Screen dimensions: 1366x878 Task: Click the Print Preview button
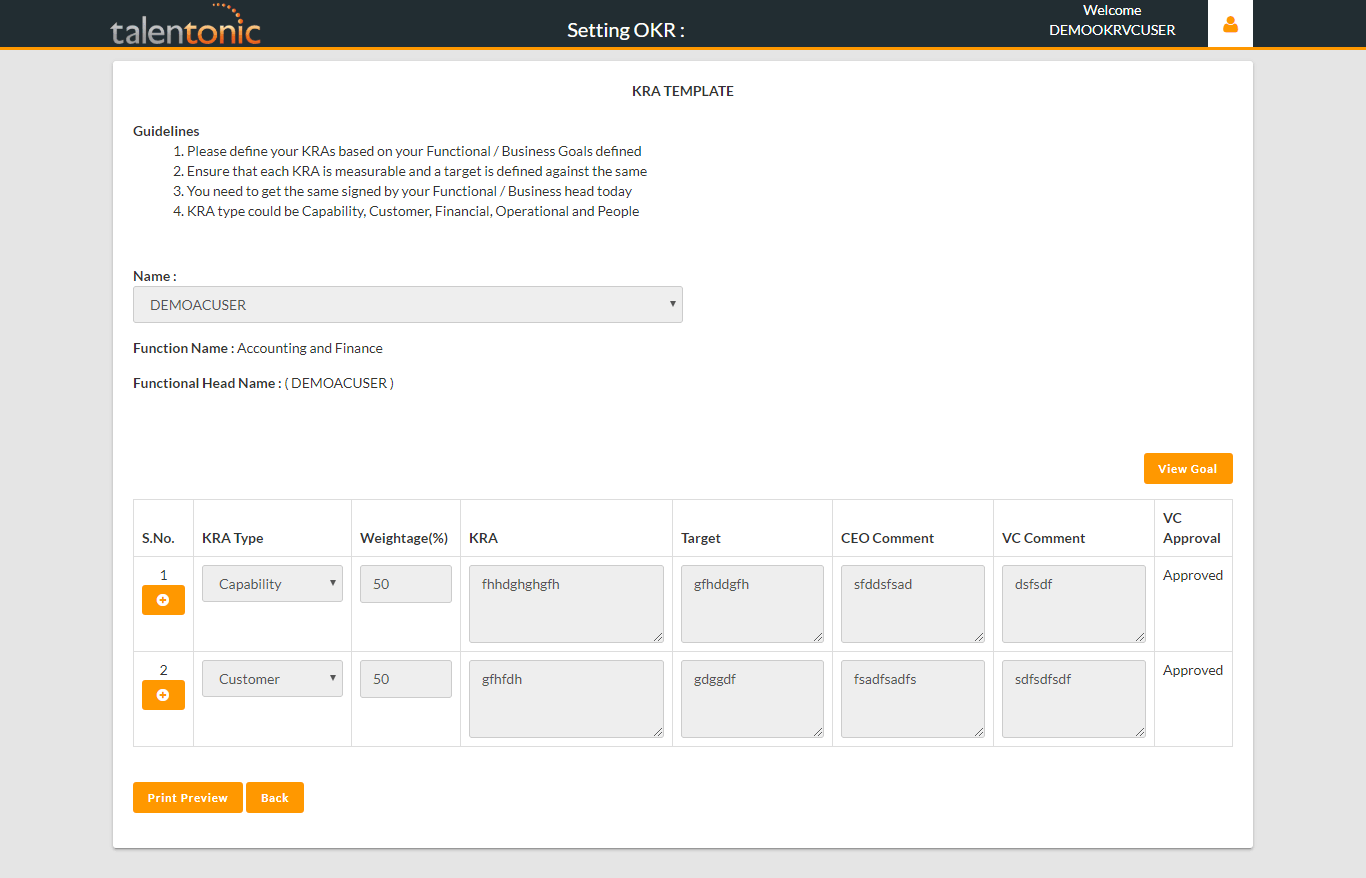coord(188,798)
